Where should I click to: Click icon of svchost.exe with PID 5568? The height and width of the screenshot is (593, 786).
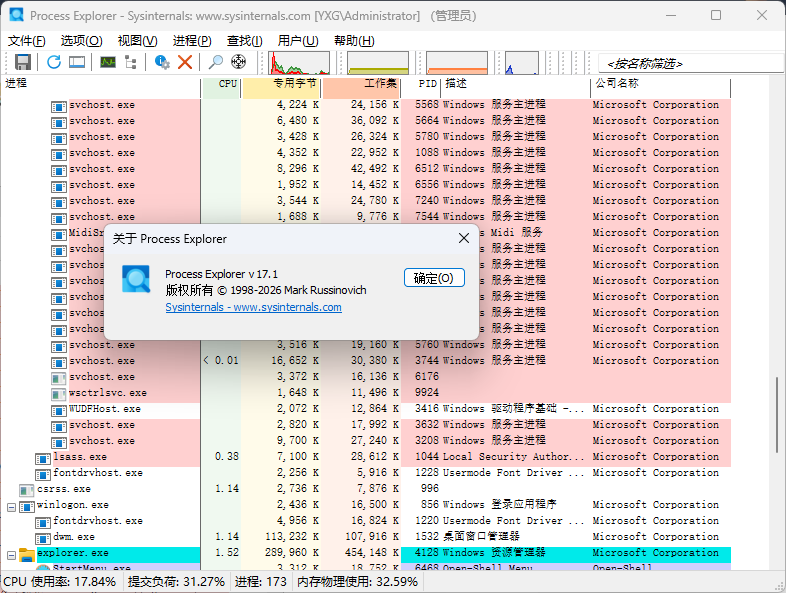click(59, 106)
